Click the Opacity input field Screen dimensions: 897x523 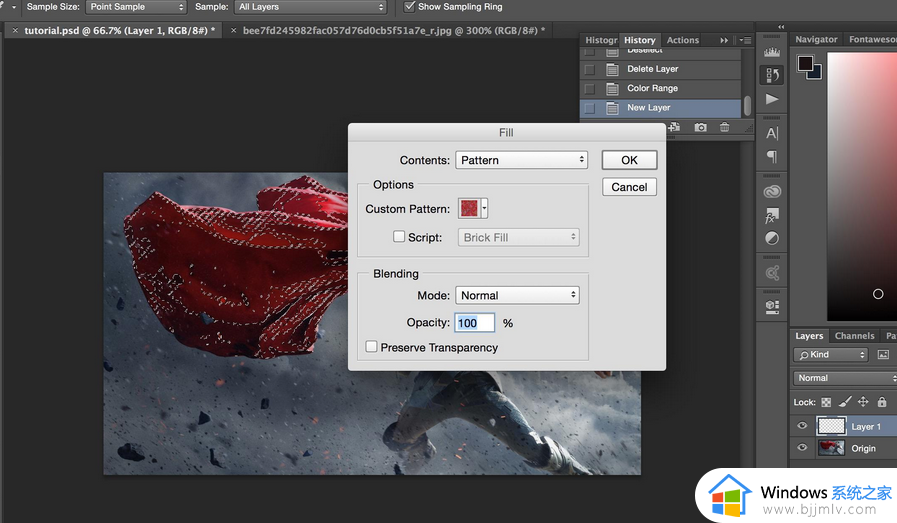(x=474, y=323)
